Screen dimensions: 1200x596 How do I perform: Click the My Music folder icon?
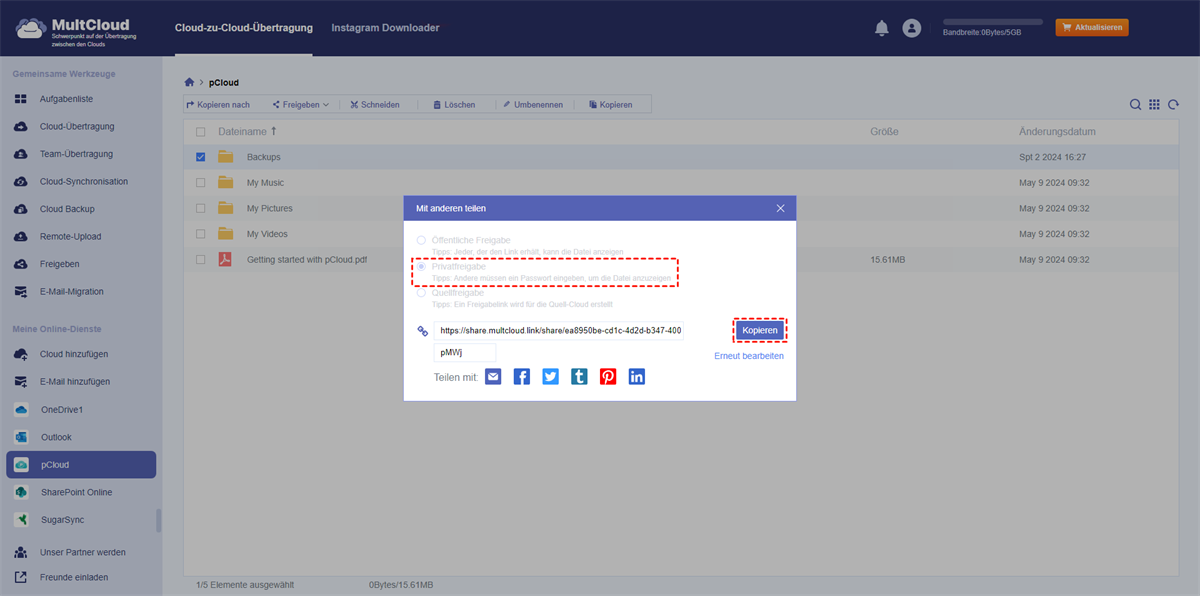pyautogui.click(x=226, y=182)
